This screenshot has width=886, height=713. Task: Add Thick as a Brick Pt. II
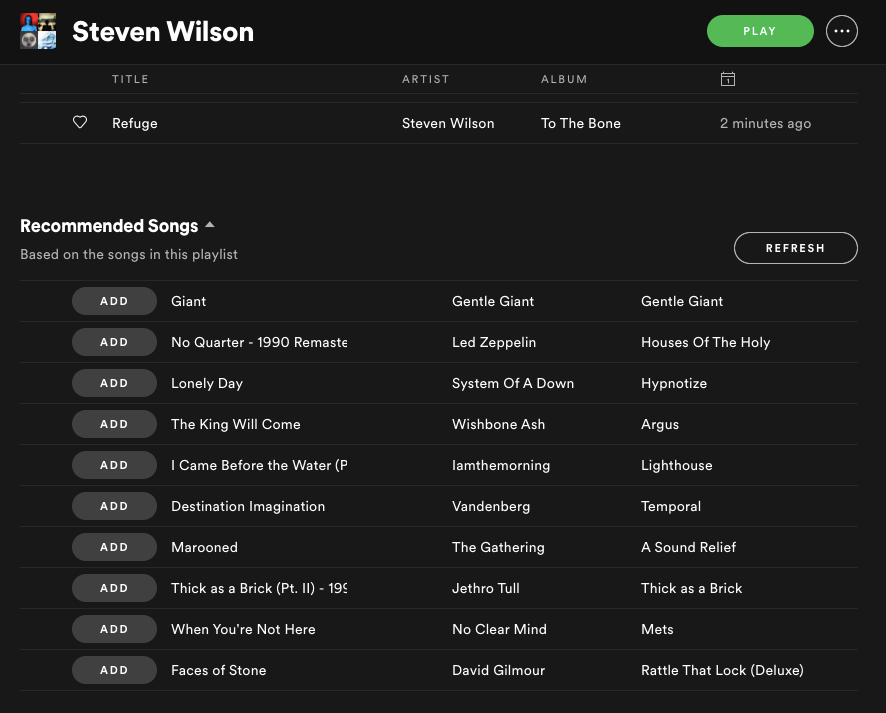pos(114,588)
